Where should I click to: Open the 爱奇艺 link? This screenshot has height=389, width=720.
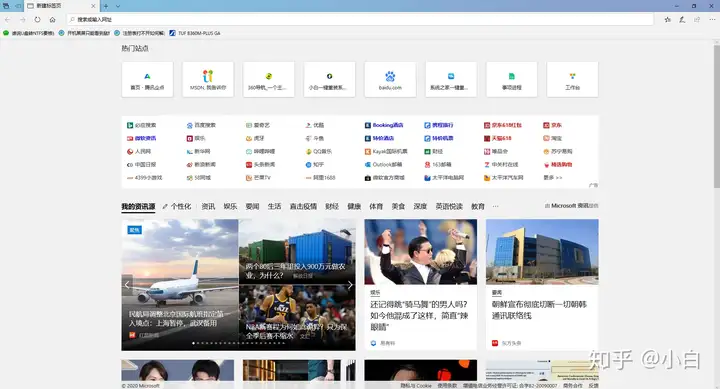[258, 125]
